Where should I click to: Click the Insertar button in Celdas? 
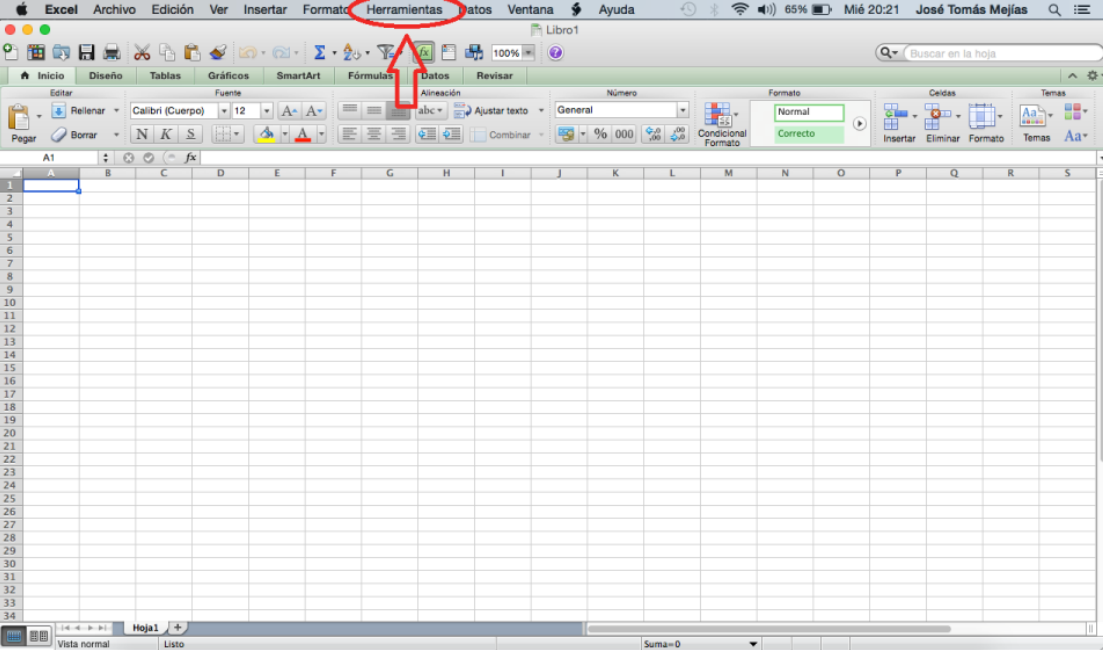coord(898,120)
